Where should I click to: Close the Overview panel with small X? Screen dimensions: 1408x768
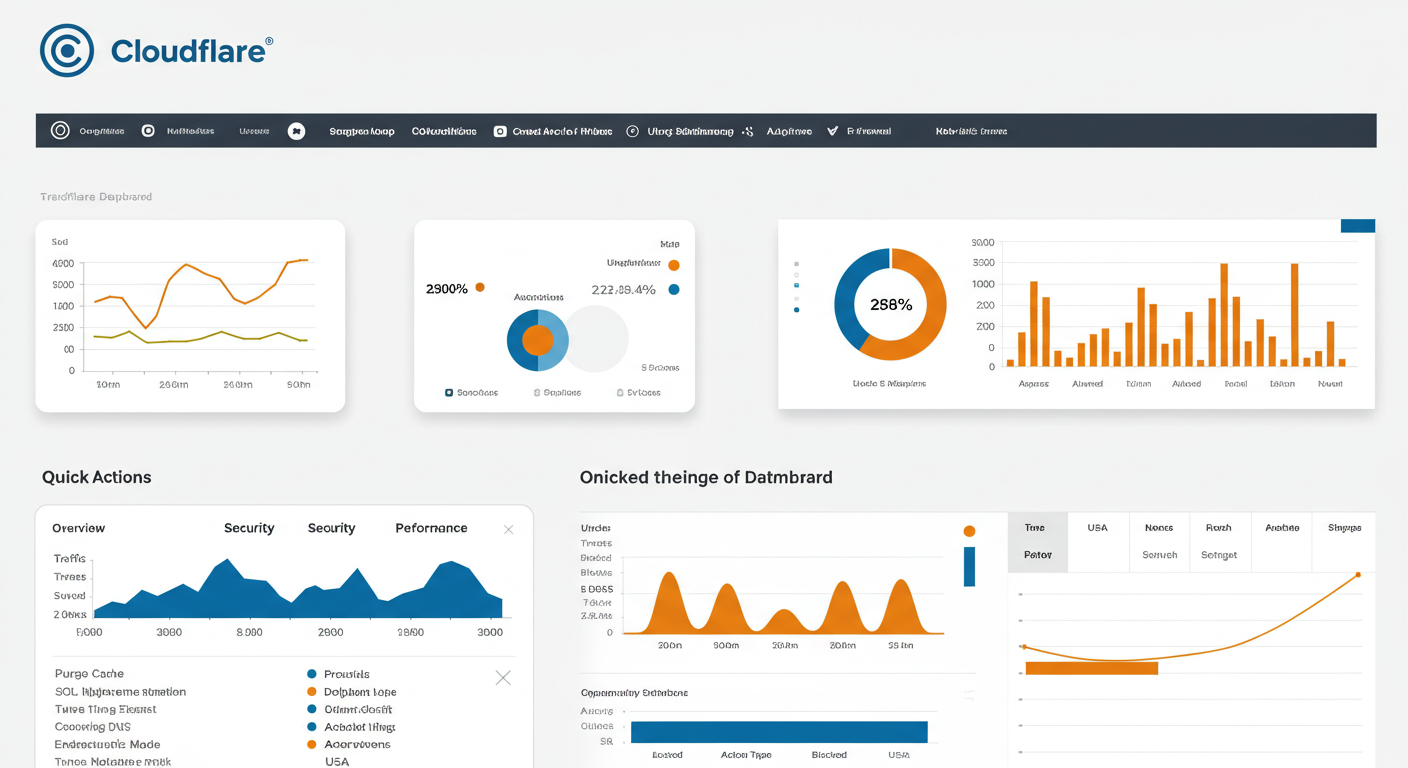[508, 529]
